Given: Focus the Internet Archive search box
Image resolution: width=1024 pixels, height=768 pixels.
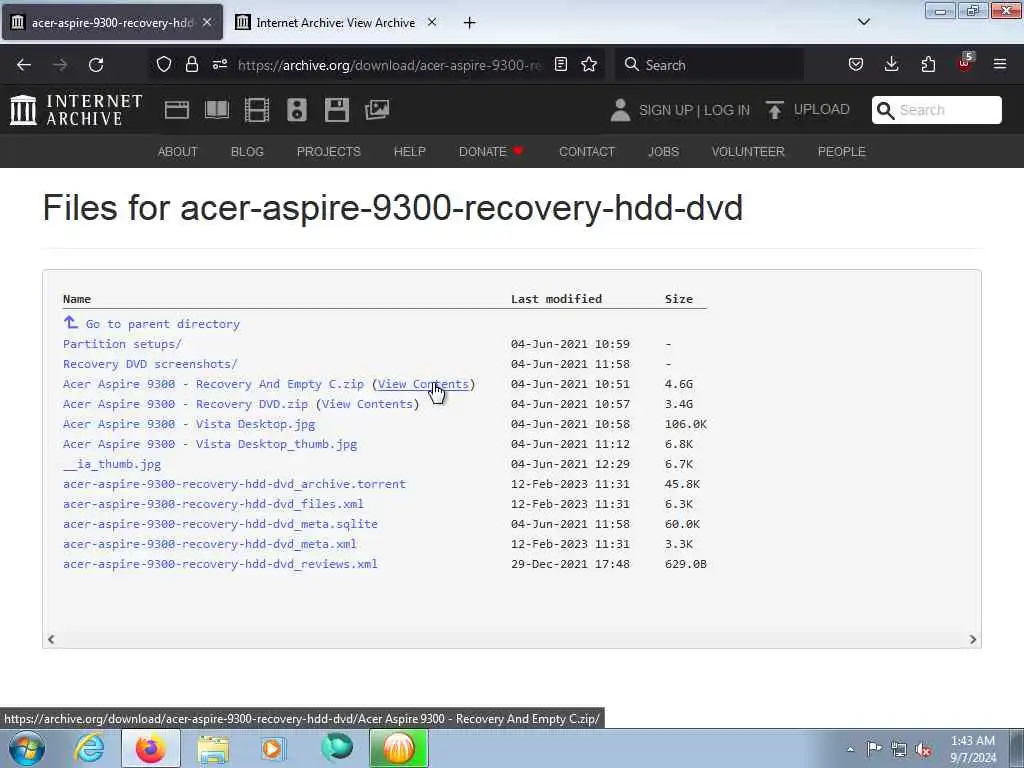Looking at the screenshot, I should point(936,110).
